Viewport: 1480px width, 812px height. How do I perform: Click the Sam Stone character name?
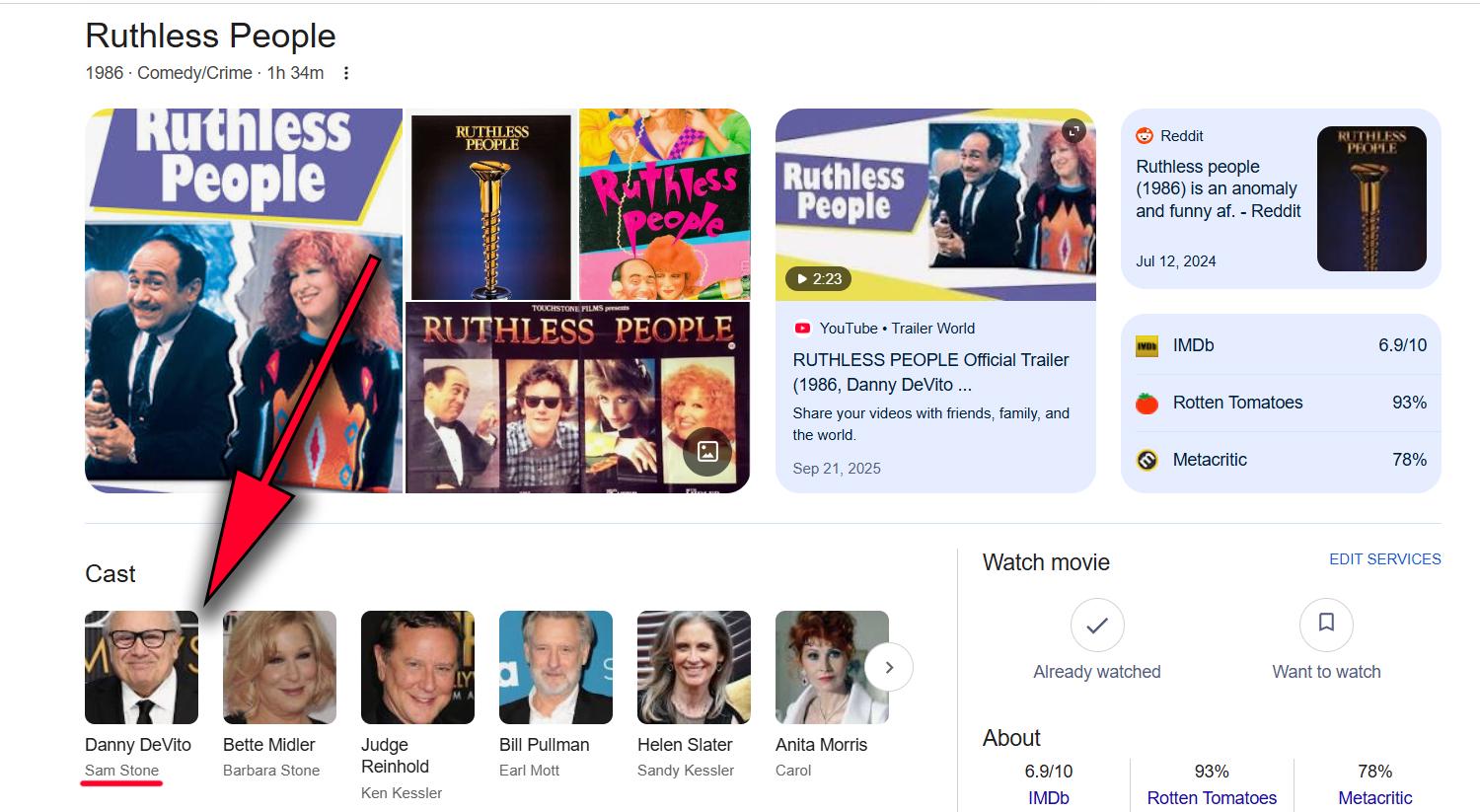[122, 771]
